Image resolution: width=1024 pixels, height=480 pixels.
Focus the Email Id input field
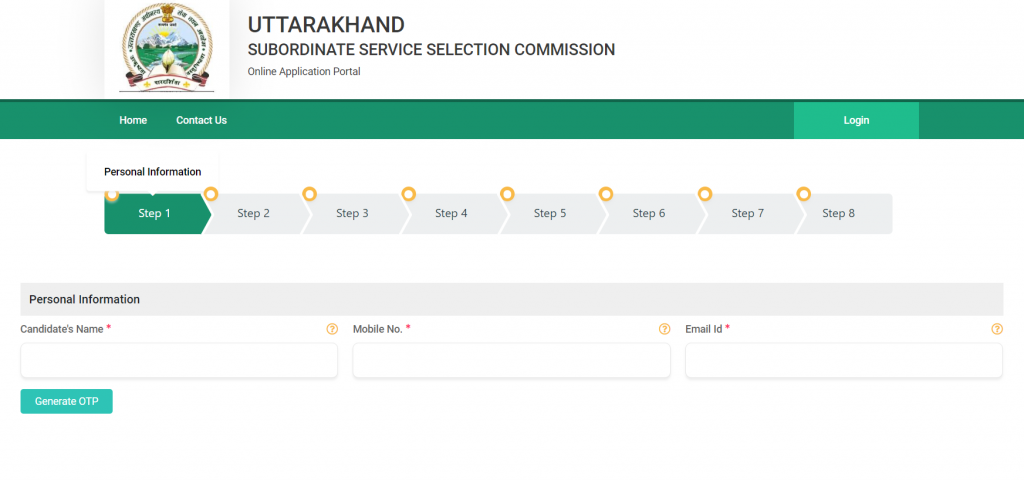(x=844, y=360)
